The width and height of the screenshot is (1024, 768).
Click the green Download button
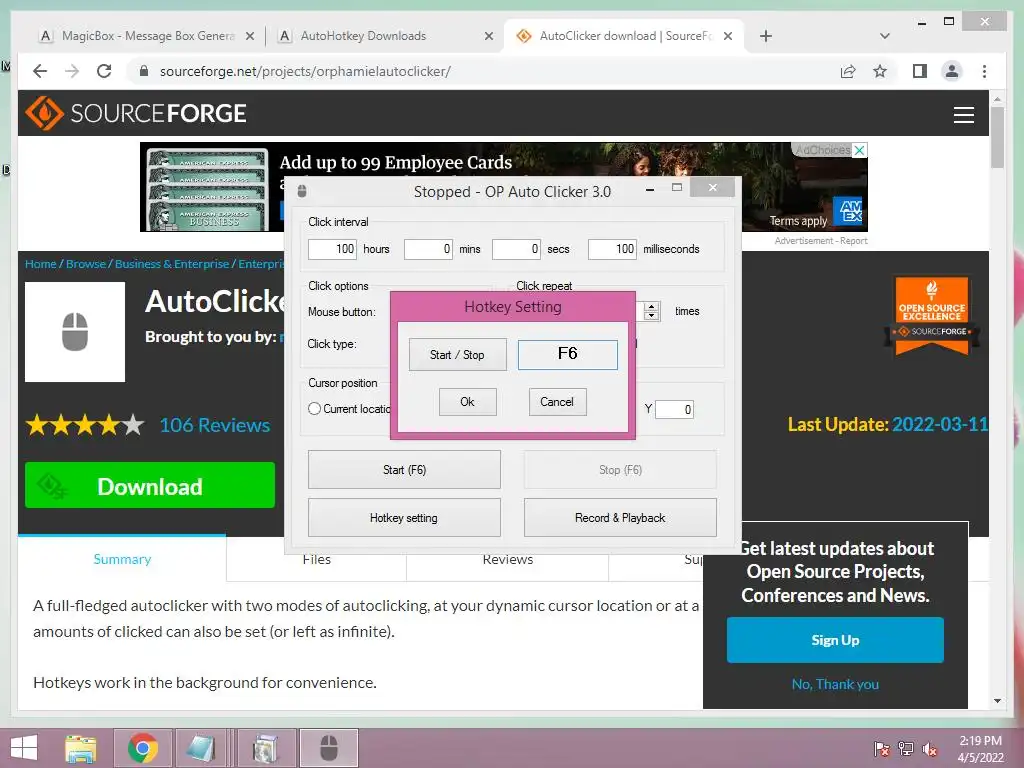click(x=150, y=485)
